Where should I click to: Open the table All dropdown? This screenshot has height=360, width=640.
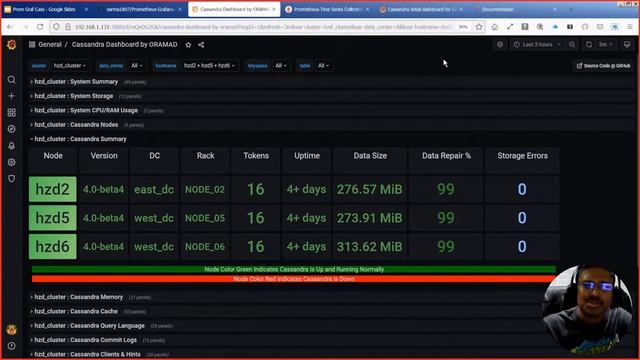pos(323,66)
